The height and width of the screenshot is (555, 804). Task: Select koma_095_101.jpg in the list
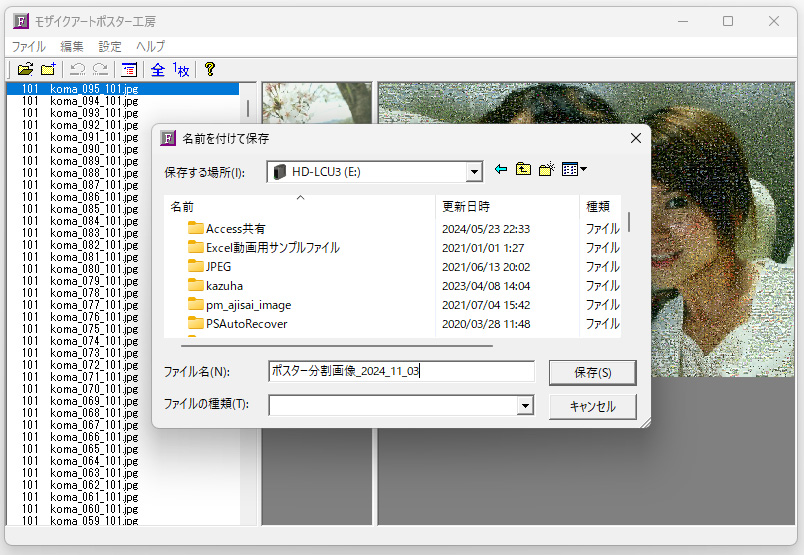click(x=123, y=89)
